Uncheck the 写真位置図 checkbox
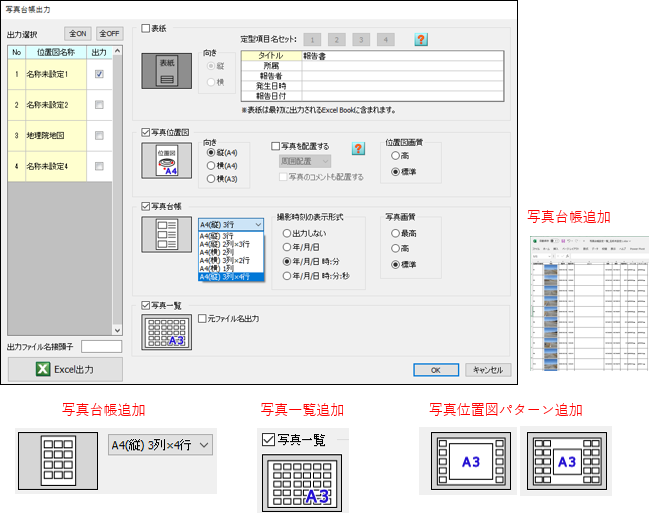 146,132
